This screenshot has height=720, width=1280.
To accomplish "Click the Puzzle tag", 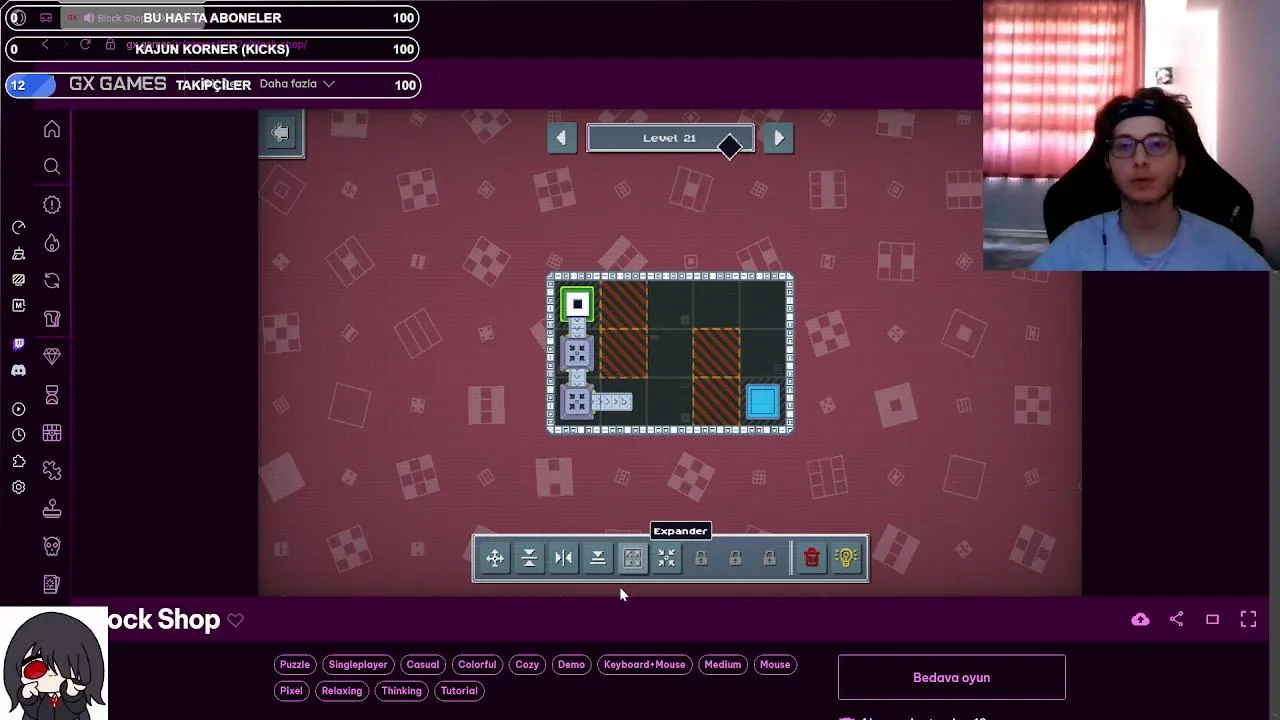I will point(295,664).
